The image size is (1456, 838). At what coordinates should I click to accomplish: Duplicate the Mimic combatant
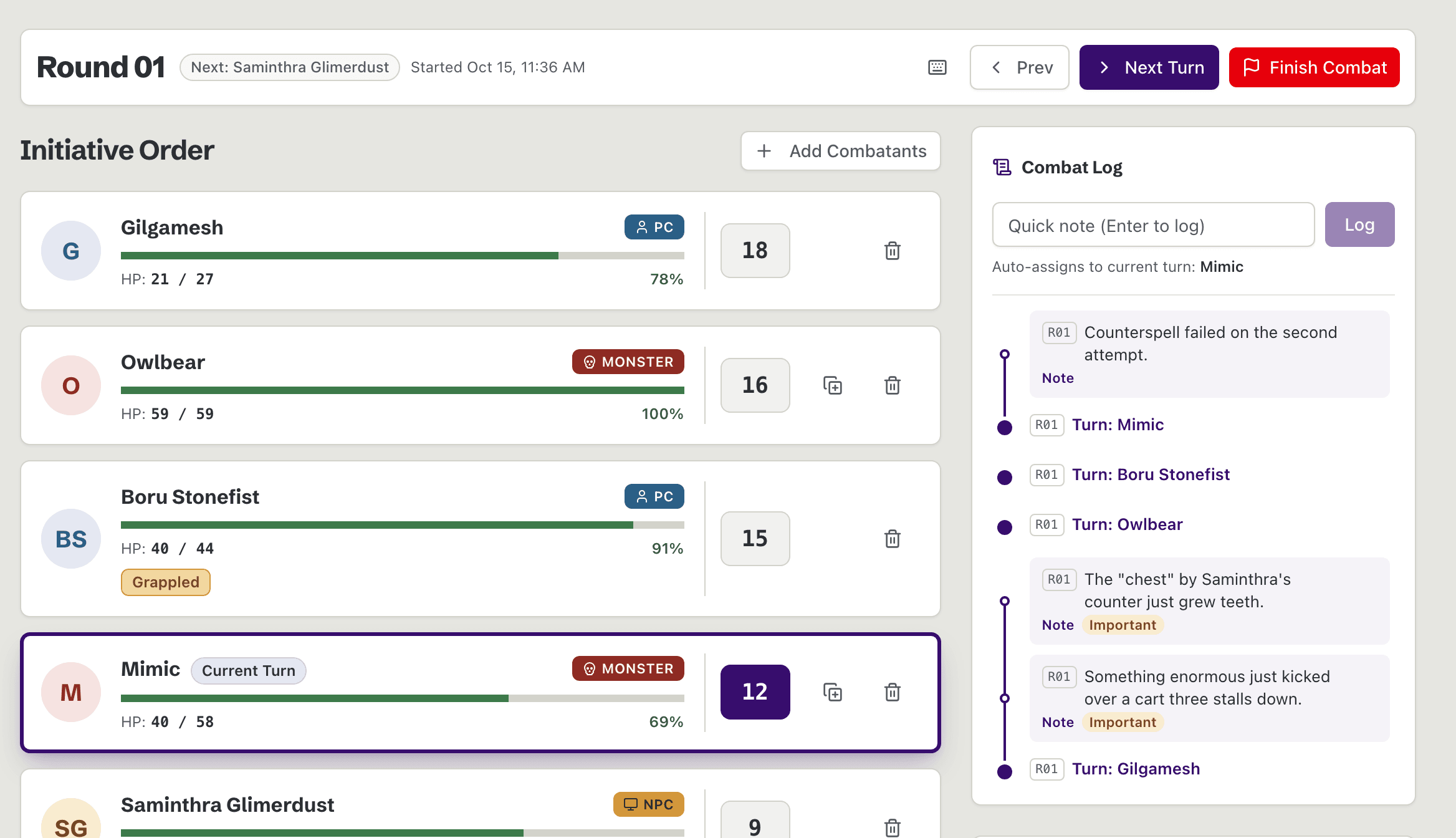coord(832,692)
